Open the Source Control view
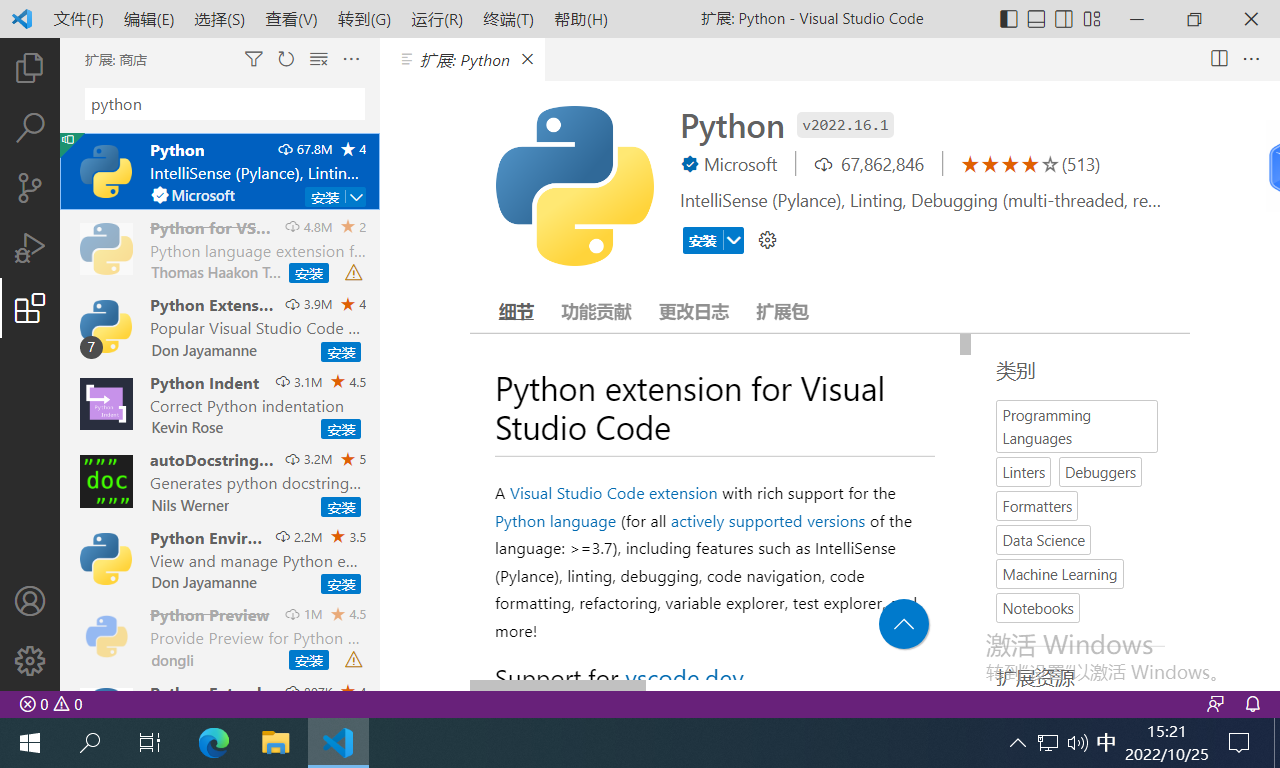The height and width of the screenshot is (768, 1280). point(30,187)
